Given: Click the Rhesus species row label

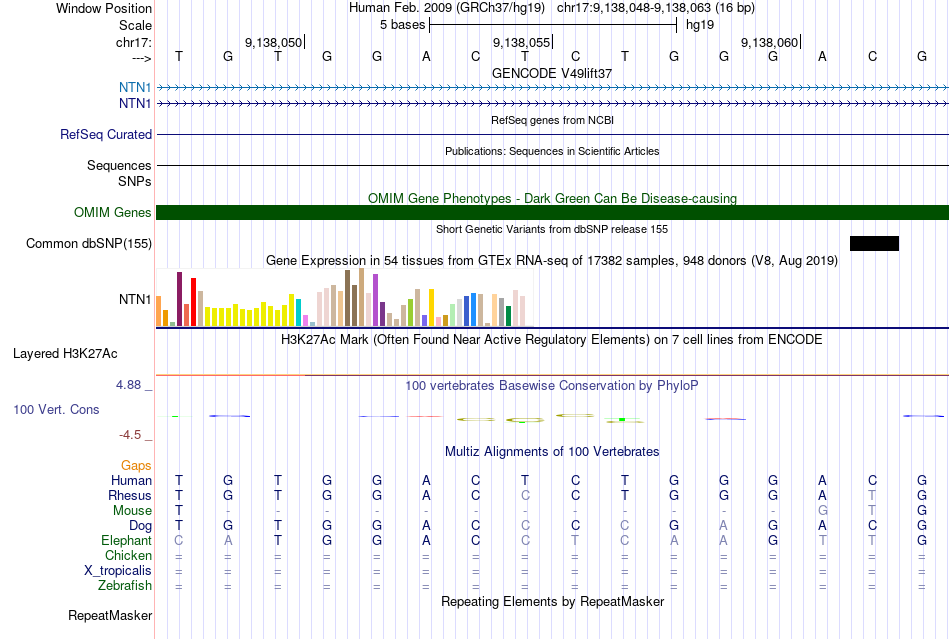Looking at the screenshot, I should pos(130,495).
